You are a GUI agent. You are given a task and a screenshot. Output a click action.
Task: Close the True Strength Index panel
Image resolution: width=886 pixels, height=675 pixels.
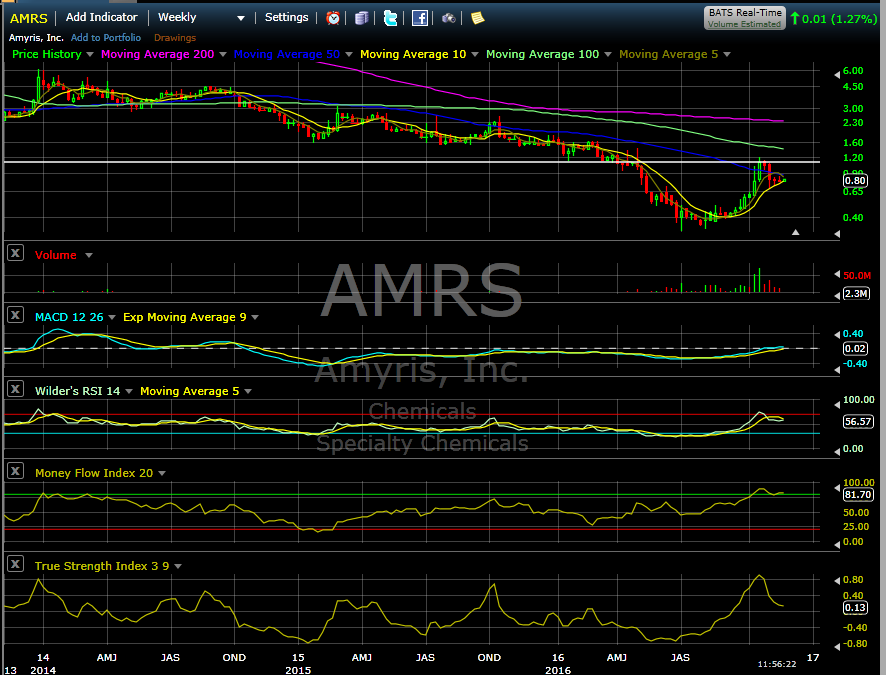(15, 565)
